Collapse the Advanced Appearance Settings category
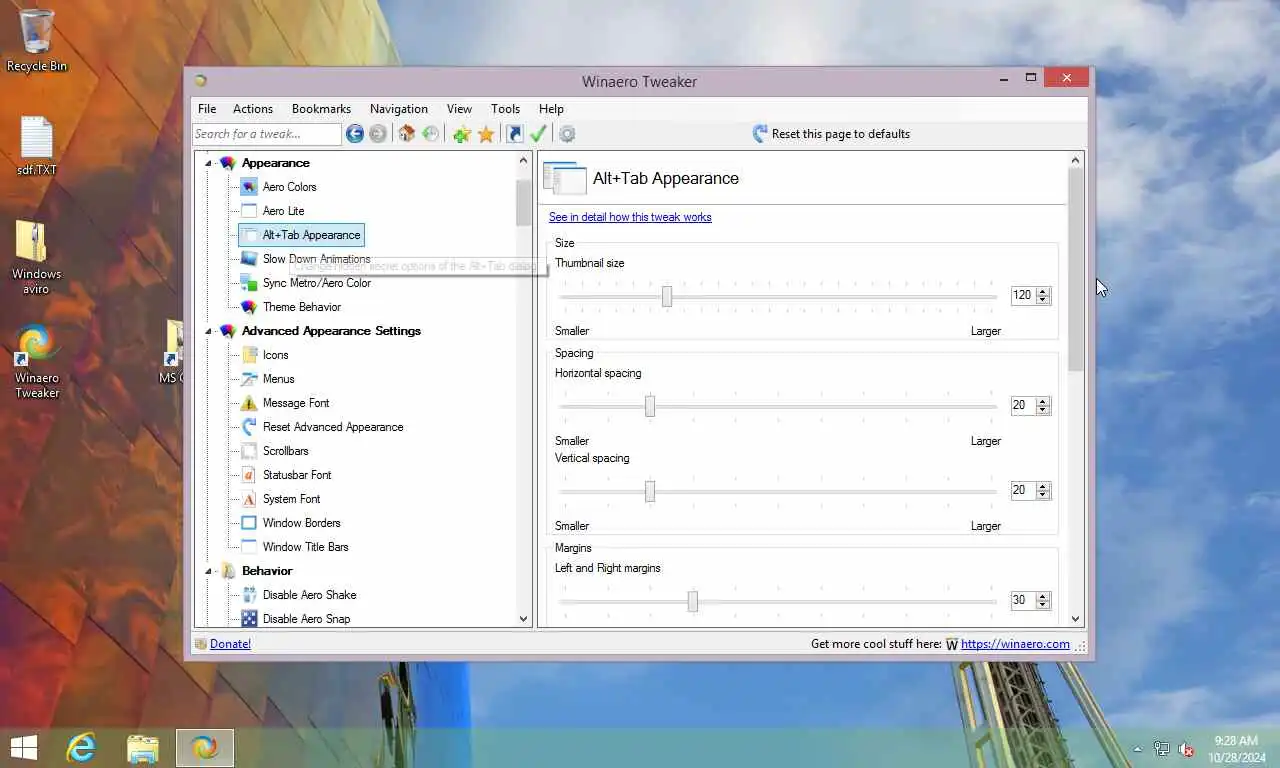The width and height of the screenshot is (1280, 768). [209, 331]
